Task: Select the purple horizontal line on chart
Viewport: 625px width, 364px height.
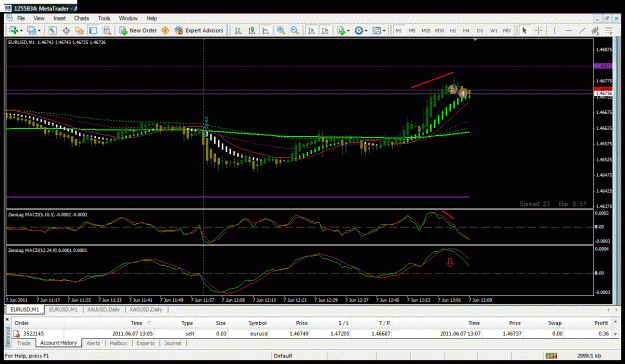Action: pyautogui.click(x=238, y=197)
